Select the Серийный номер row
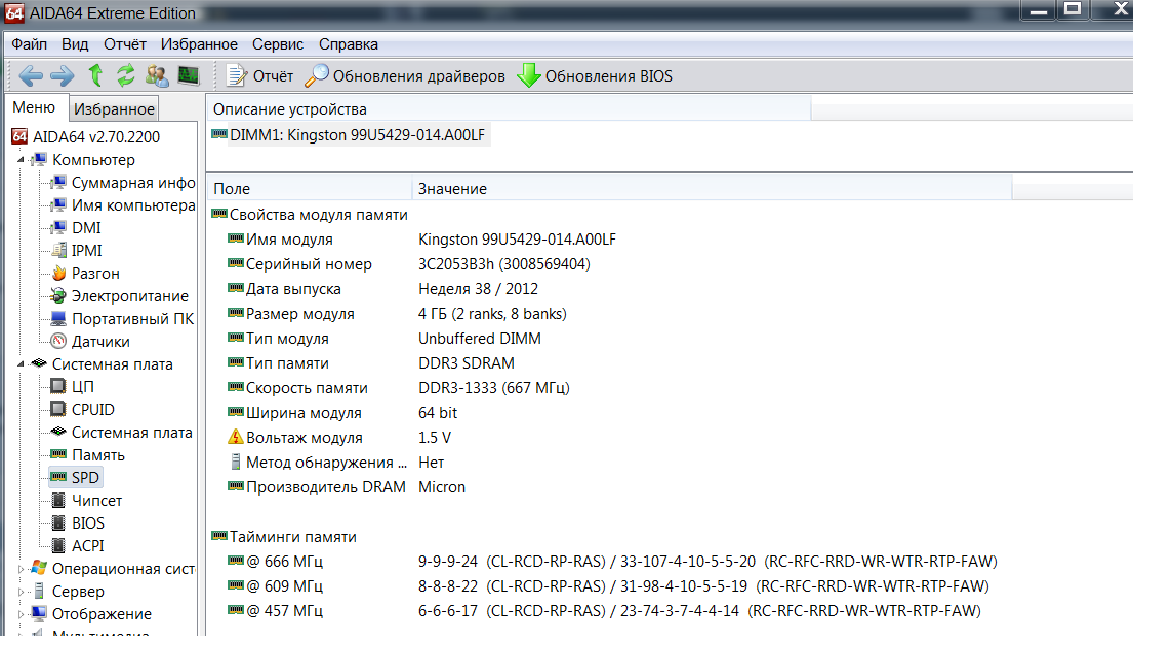 click(409, 264)
